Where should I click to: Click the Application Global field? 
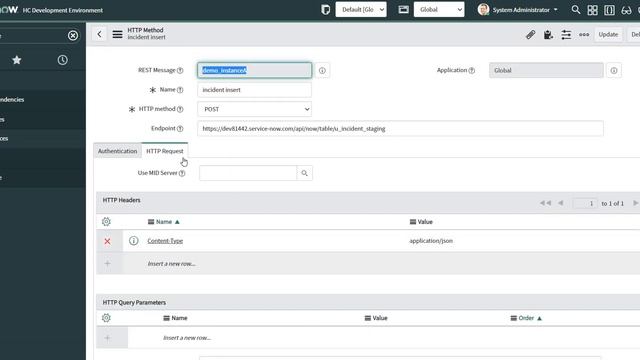tap(546, 70)
